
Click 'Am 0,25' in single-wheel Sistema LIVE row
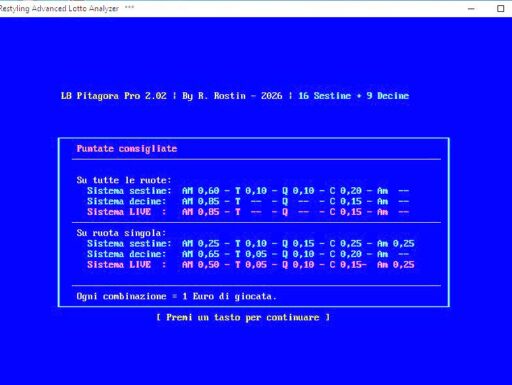point(396,265)
